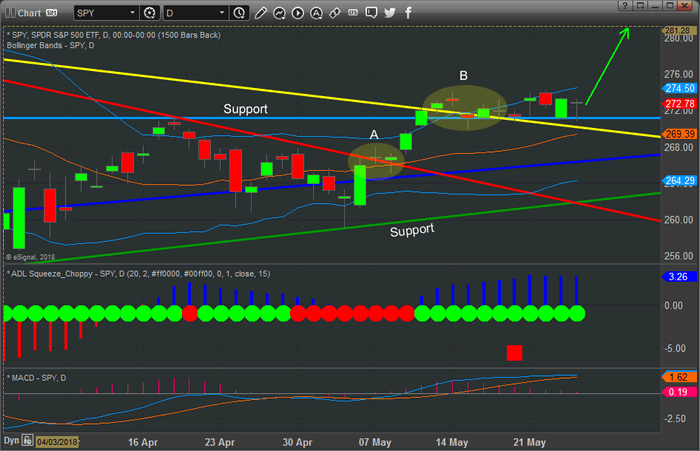Click the 281.28 price label
The image size is (700, 451).
(679, 30)
